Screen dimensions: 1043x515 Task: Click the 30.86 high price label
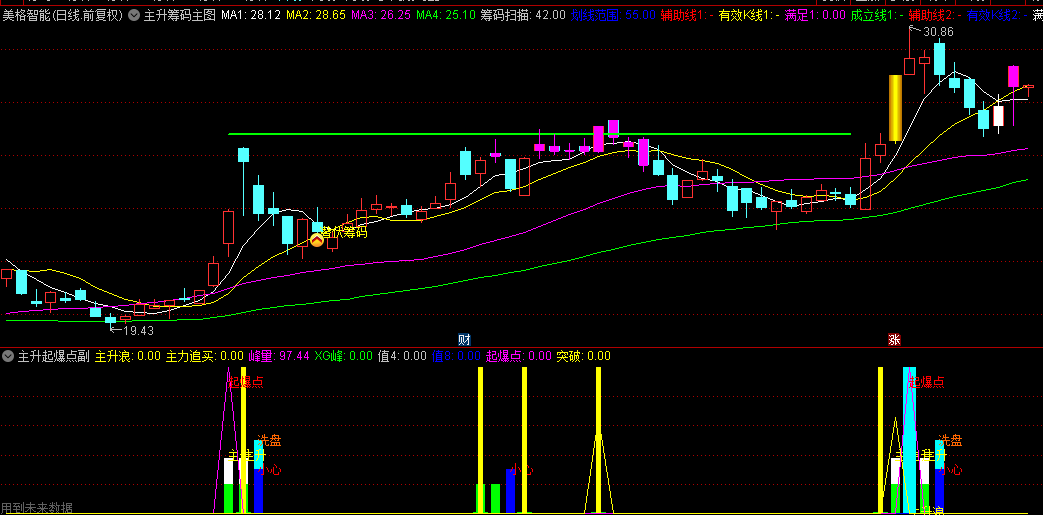point(938,32)
